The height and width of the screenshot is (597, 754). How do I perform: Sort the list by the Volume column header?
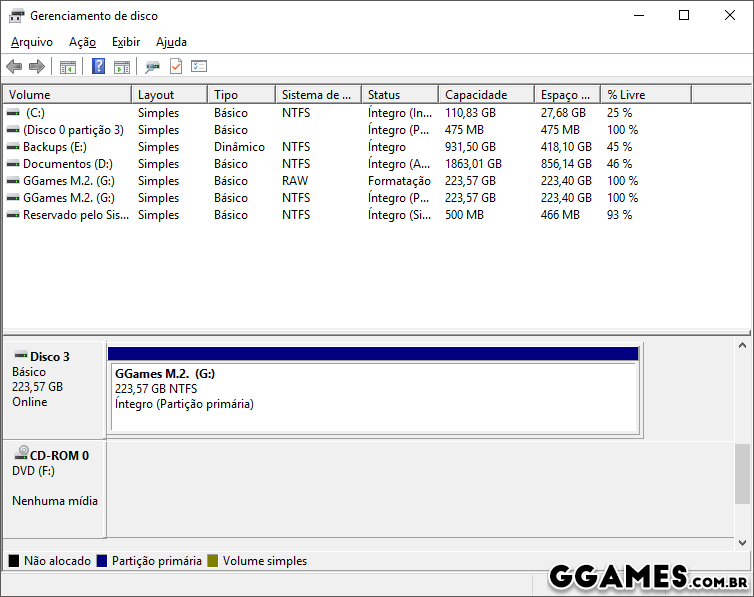pos(67,95)
